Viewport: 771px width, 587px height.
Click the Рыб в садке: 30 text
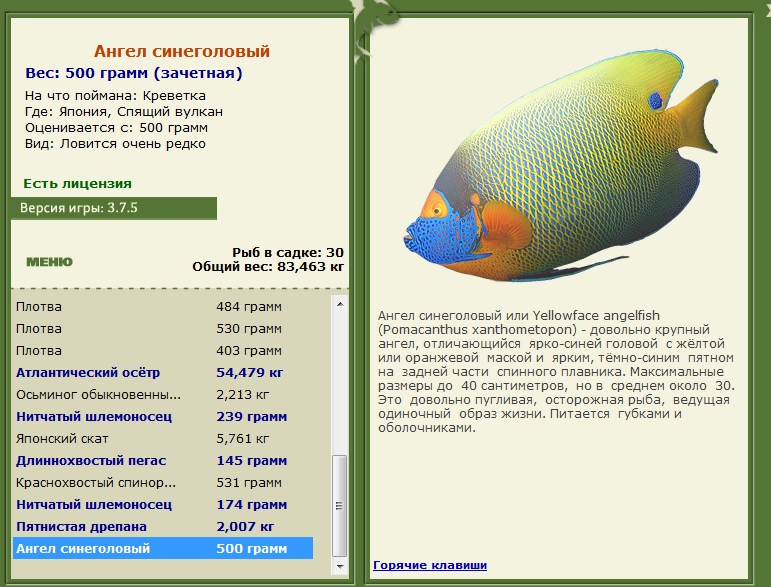click(288, 253)
